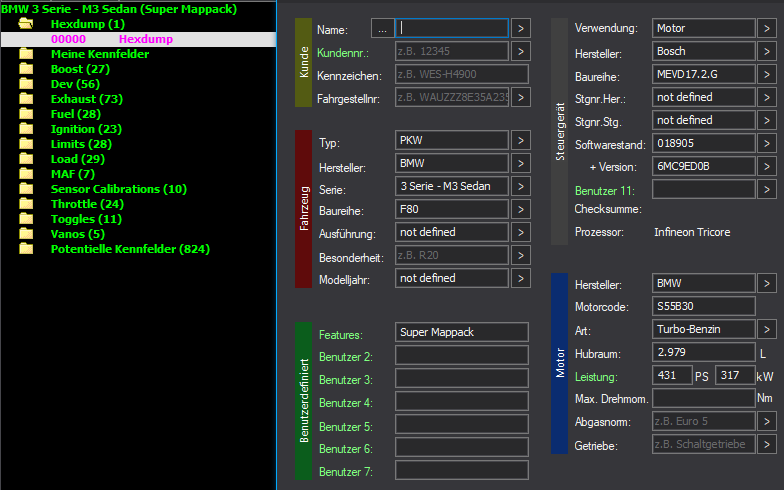Select the 00000 Hexdump tree entry

coord(138,39)
